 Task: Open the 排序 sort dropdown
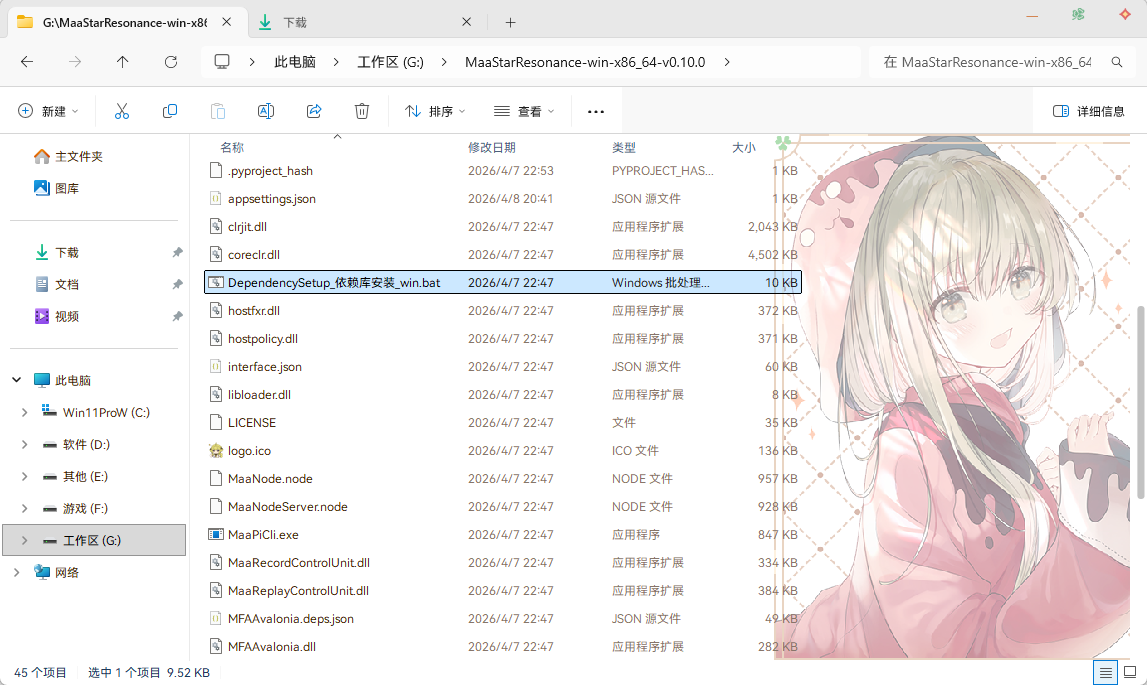coord(435,111)
